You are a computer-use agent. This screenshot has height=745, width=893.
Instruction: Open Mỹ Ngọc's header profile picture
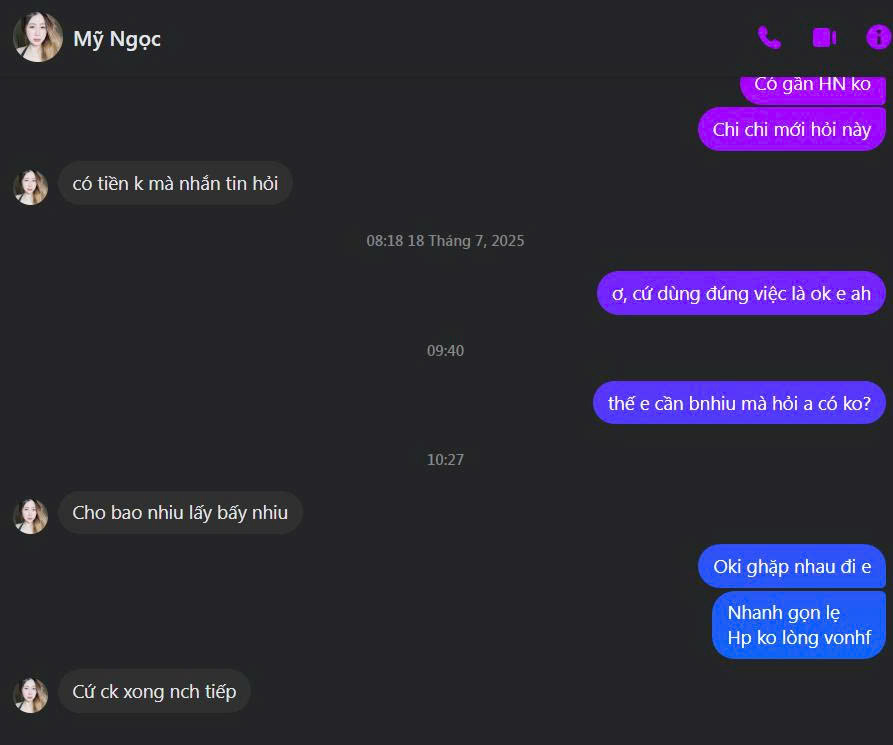[38, 38]
